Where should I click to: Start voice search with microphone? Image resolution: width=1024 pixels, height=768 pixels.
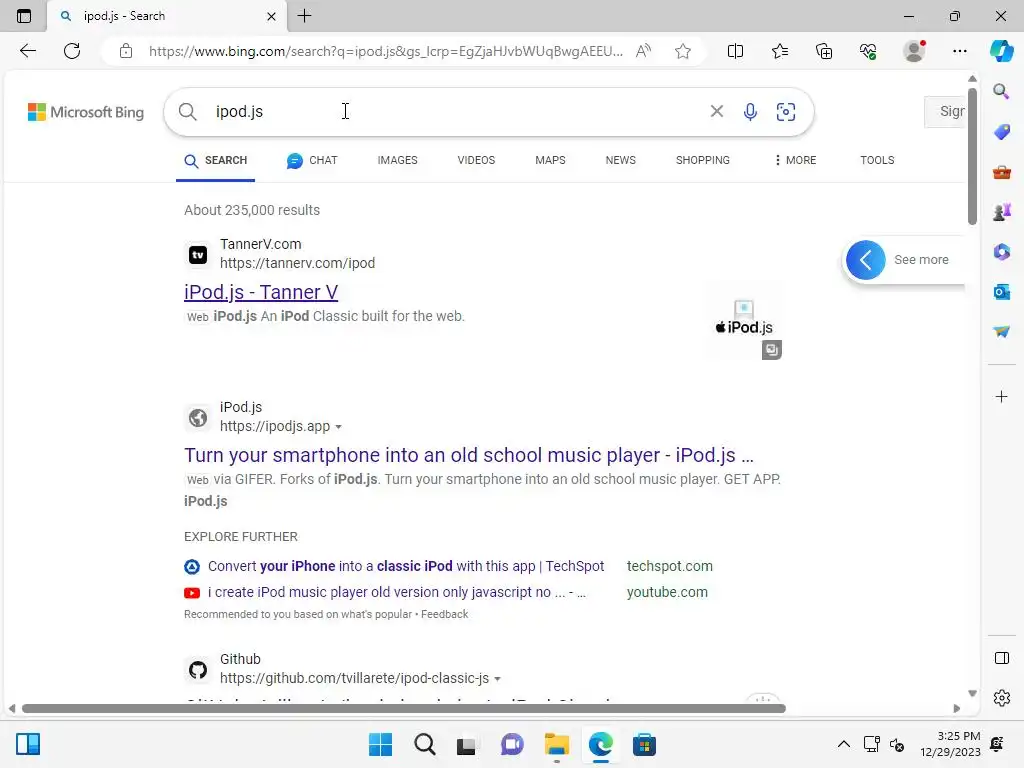pos(750,112)
